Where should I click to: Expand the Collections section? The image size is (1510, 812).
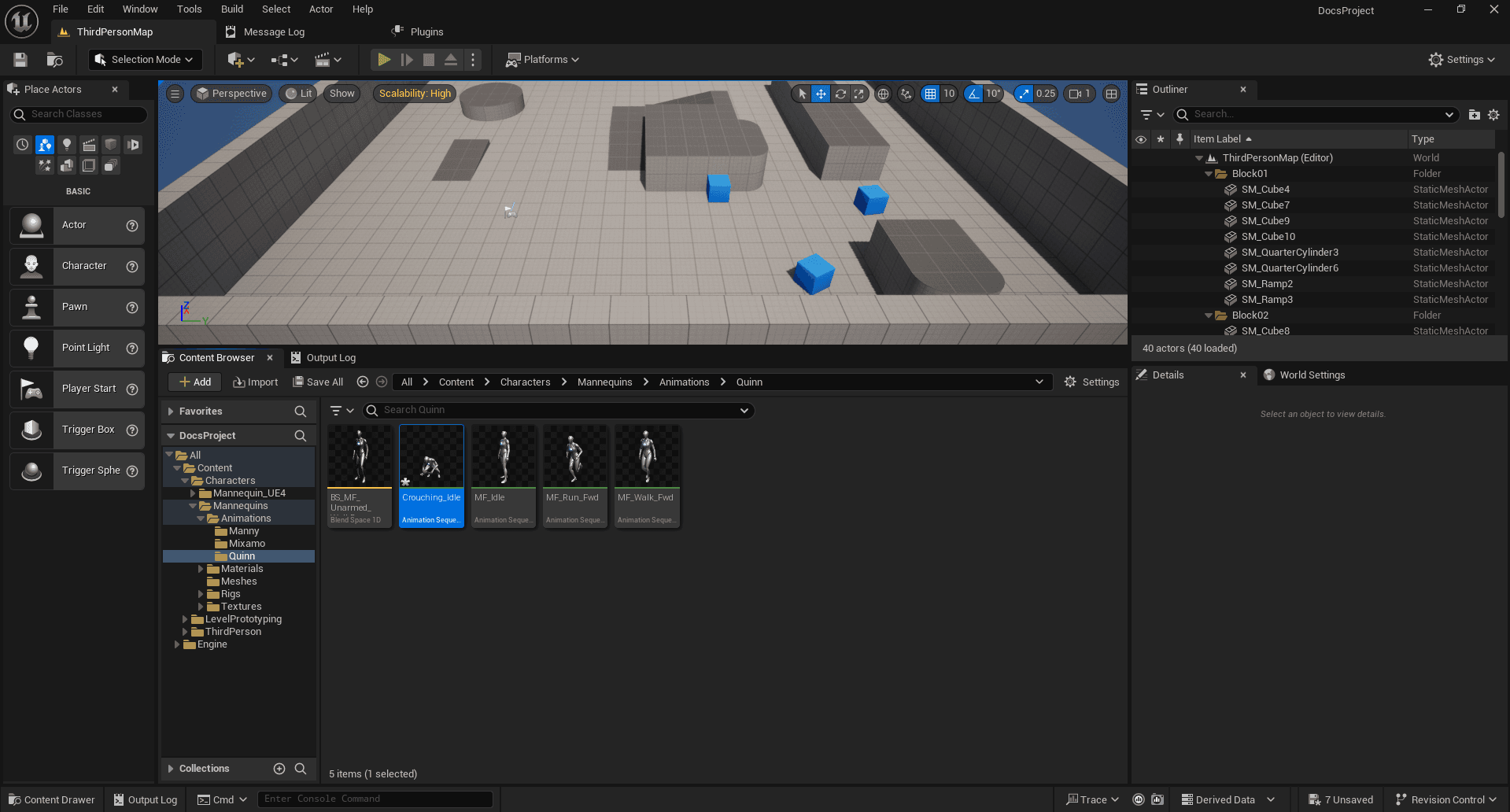coord(171,769)
